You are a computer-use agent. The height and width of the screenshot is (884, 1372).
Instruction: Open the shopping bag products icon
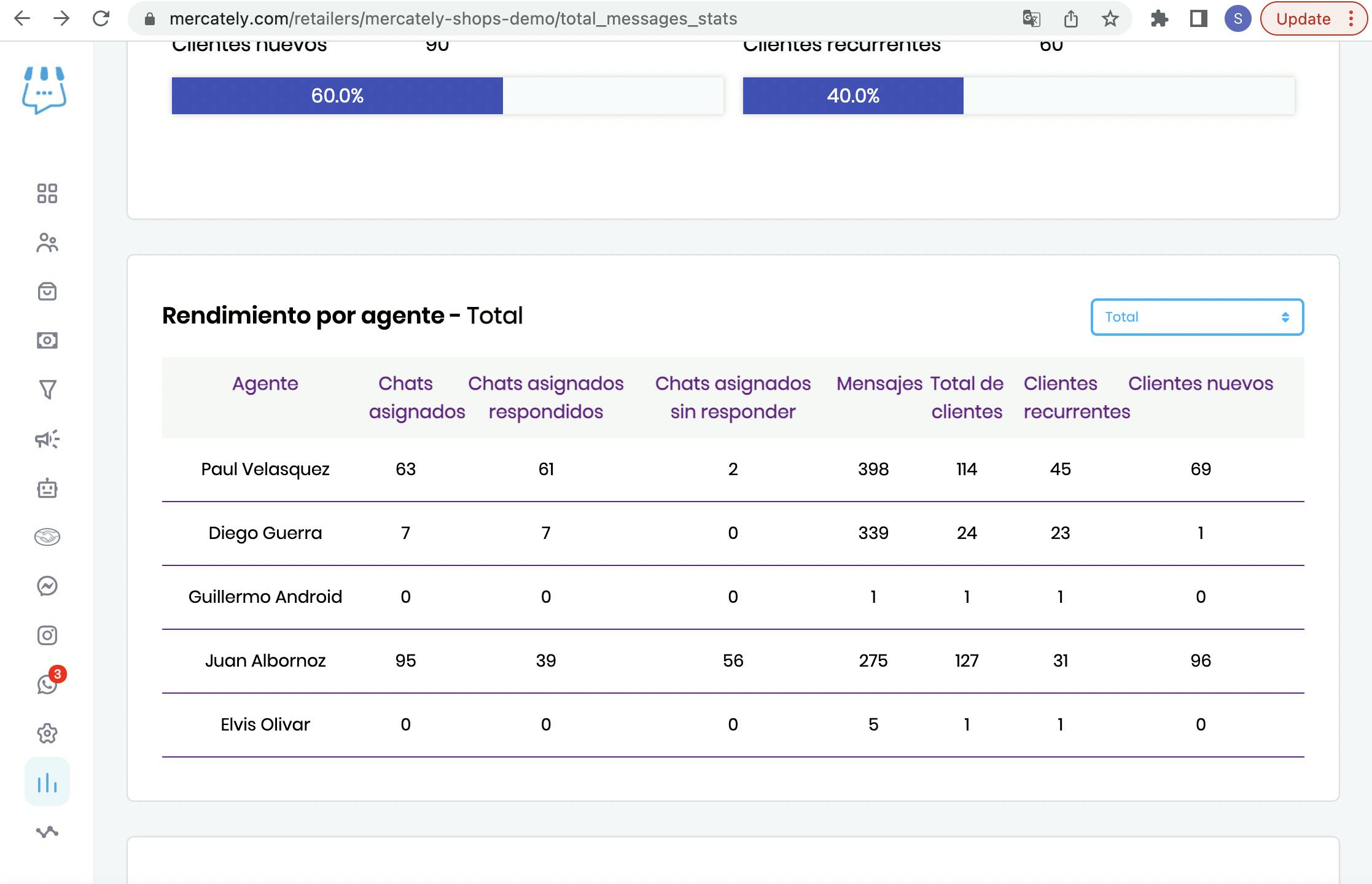click(47, 292)
